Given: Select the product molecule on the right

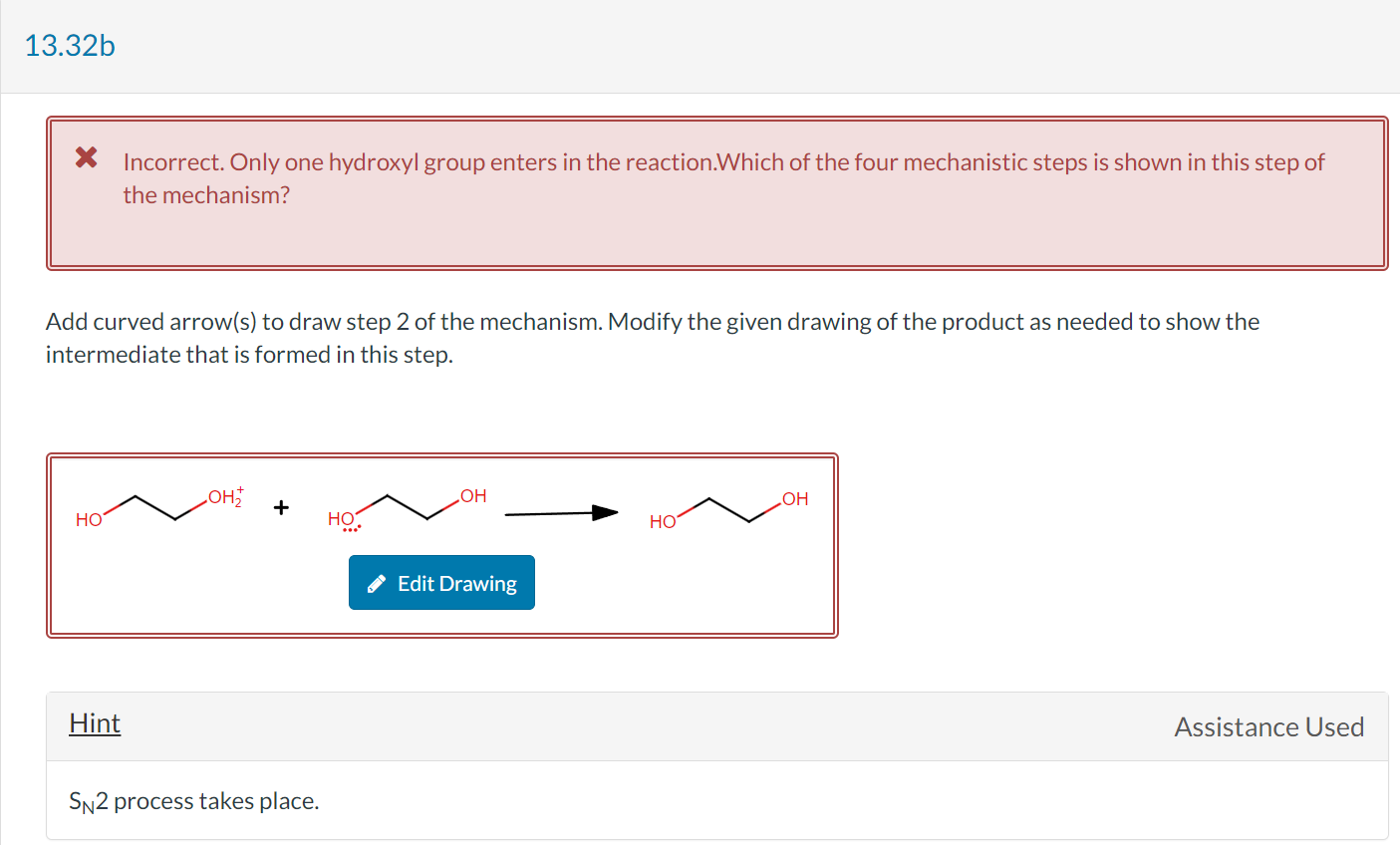Looking at the screenshot, I should click(727, 508).
